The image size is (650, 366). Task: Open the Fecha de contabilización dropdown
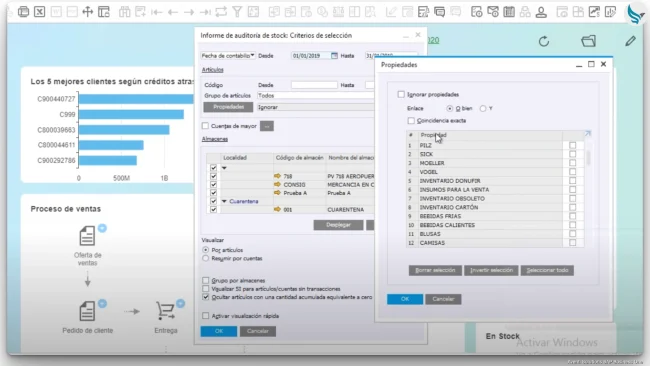tap(228, 56)
